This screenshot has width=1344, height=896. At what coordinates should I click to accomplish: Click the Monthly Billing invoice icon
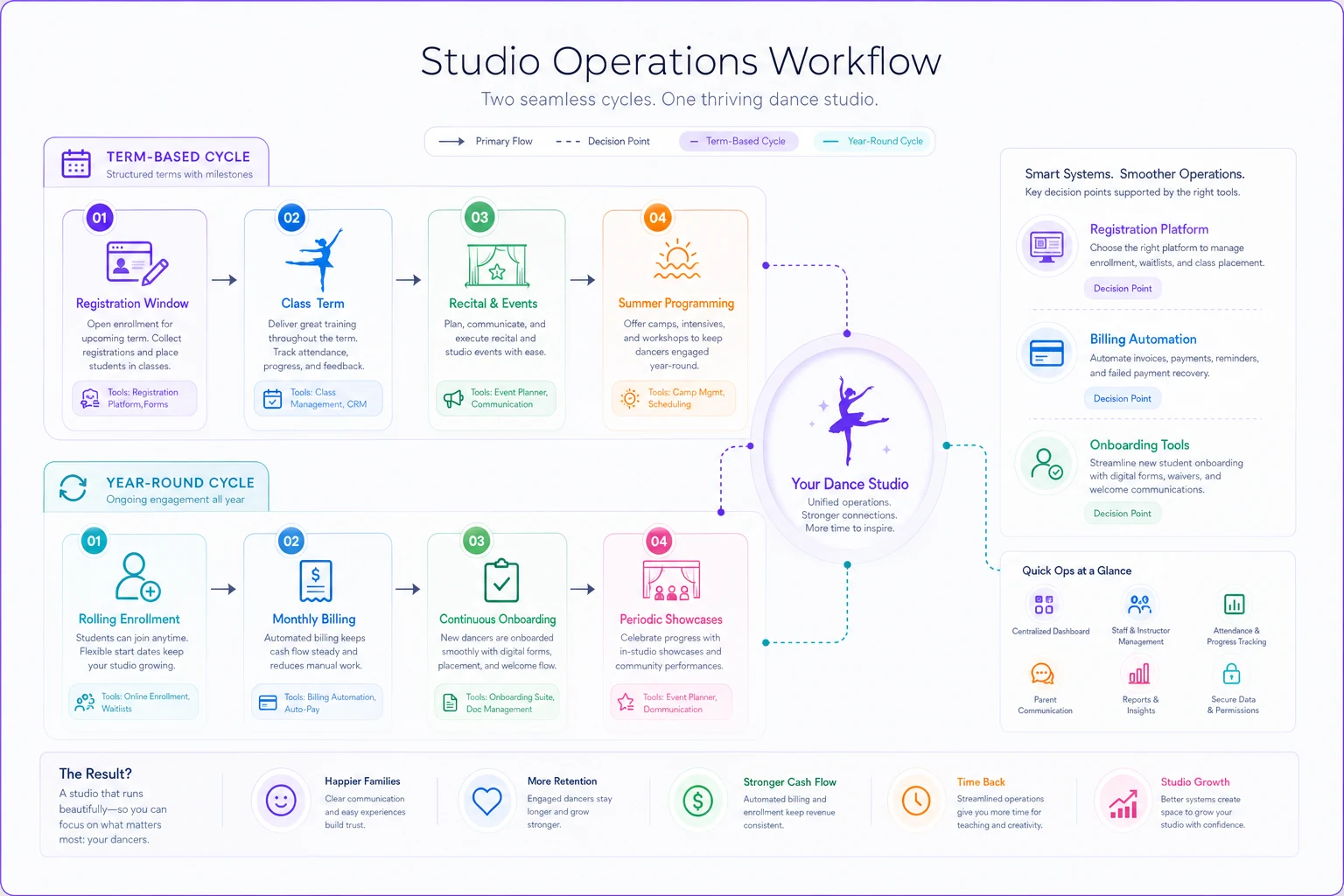(x=315, y=581)
